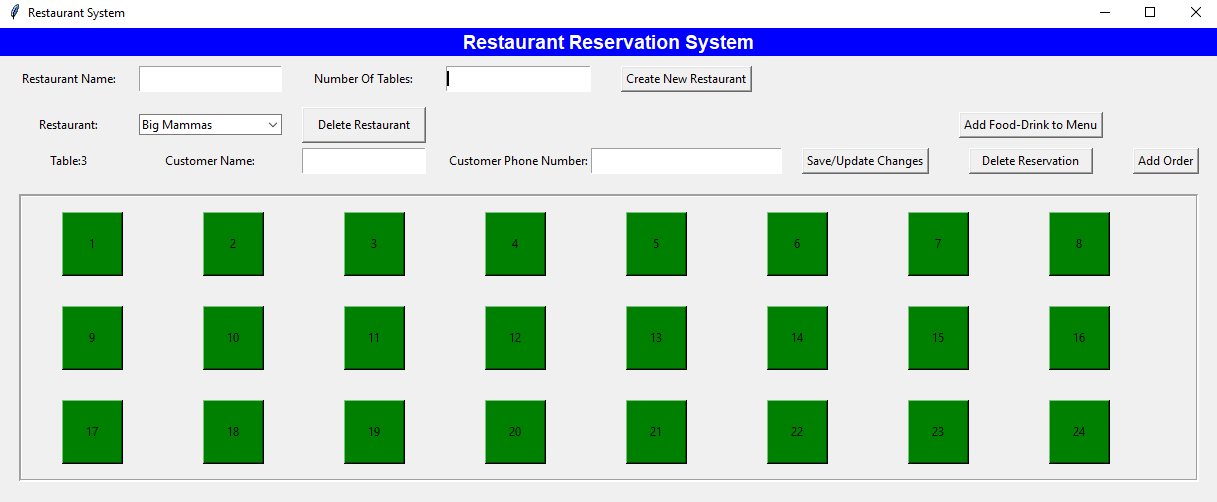Click the Restaurant System feather icon
Screen dimensions: 1217x502
point(14,13)
